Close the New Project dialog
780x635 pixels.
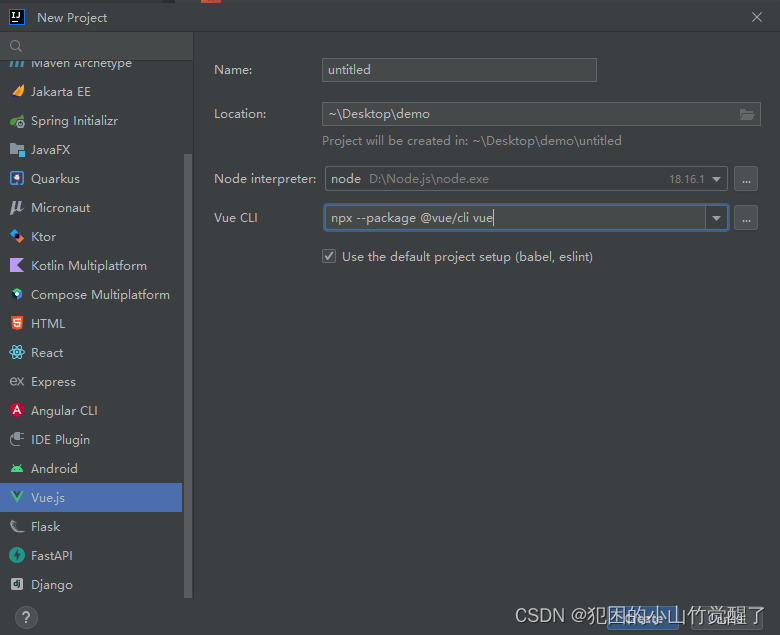[757, 17]
